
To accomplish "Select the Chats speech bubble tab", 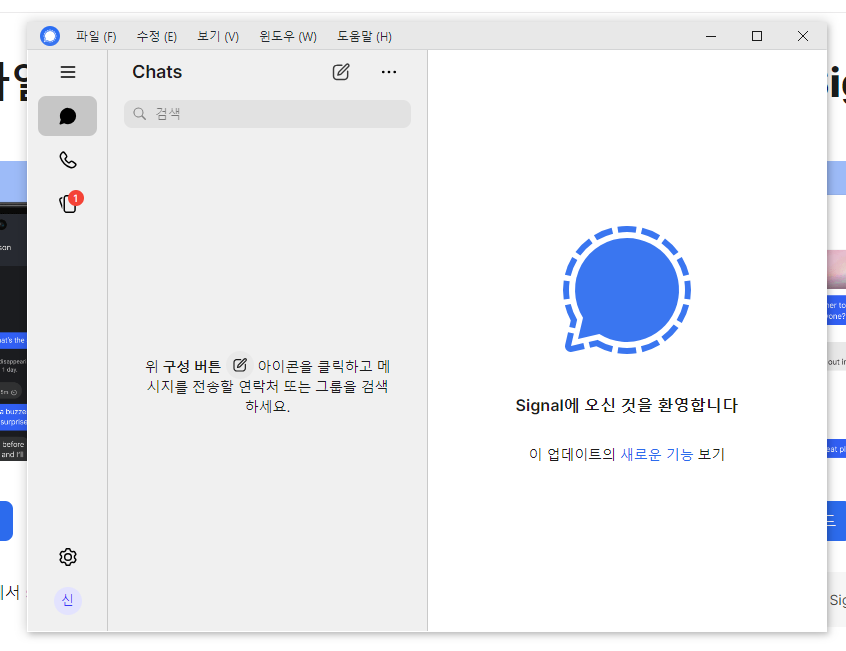I will click(67, 116).
